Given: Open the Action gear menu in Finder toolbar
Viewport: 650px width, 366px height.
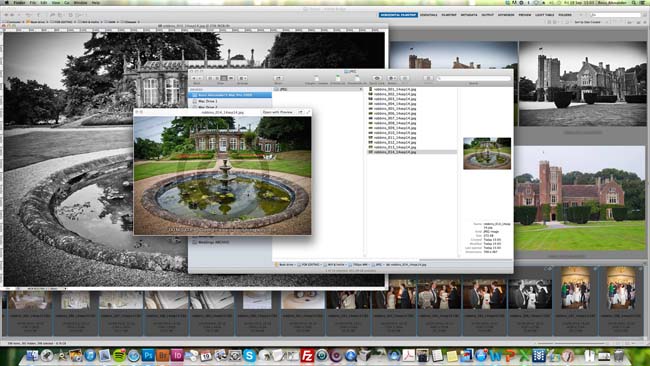Looking at the screenshot, I should 392,78.
